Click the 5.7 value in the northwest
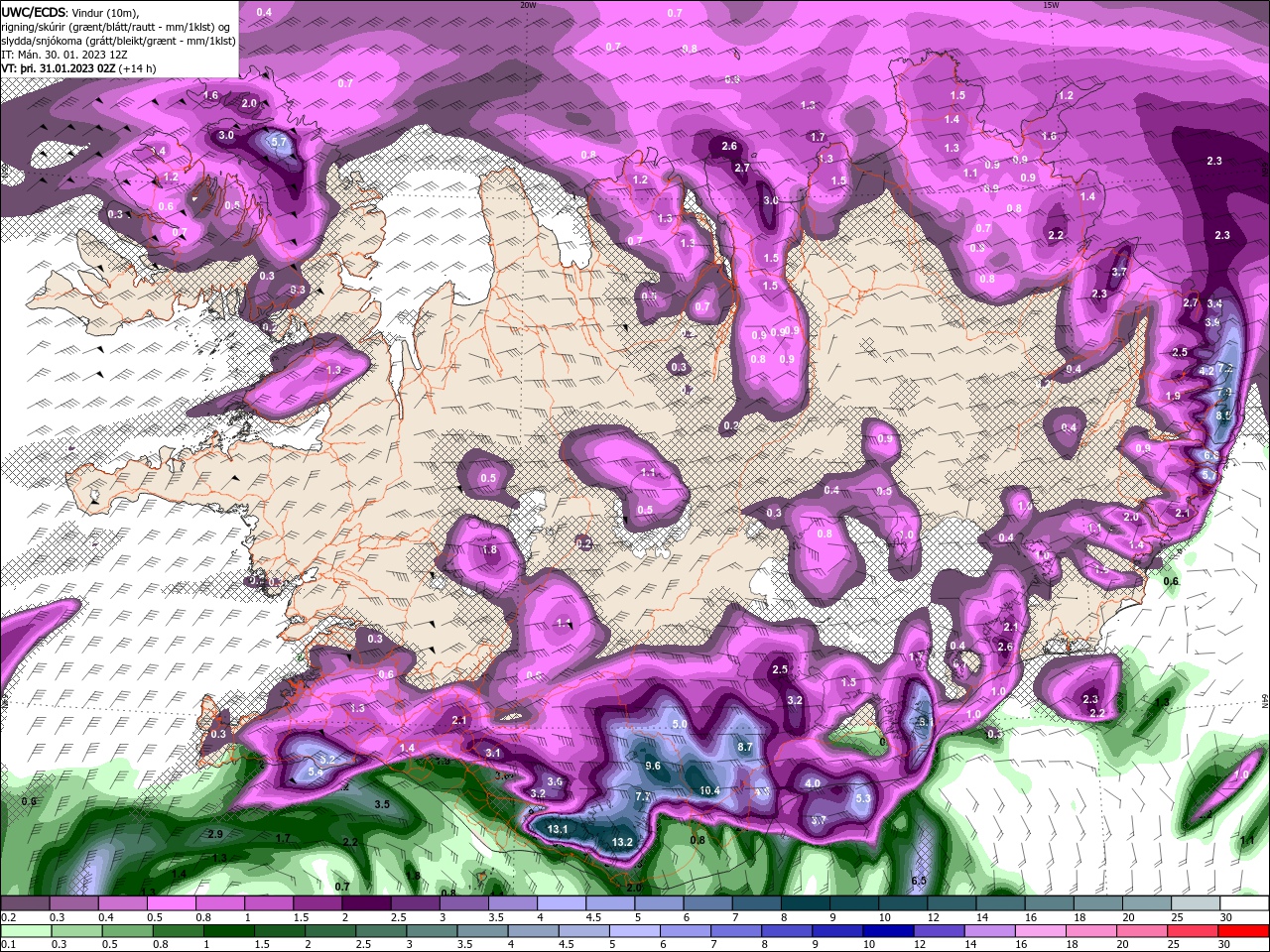 279,142
